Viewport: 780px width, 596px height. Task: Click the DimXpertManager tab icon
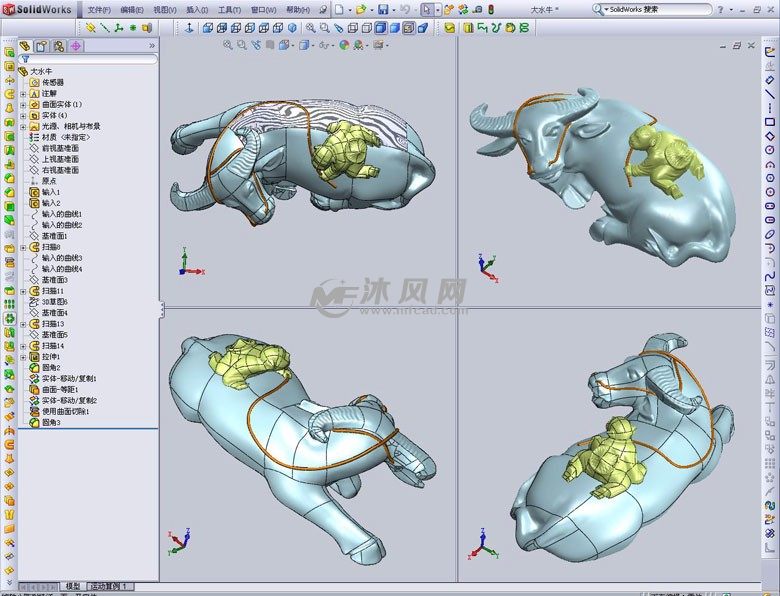click(x=77, y=46)
